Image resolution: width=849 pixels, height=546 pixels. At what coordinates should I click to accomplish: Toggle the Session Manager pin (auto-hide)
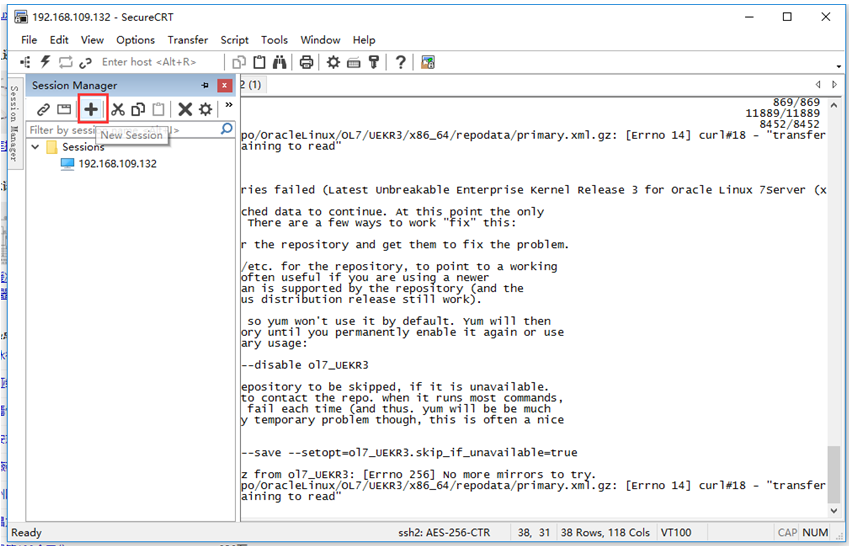205,85
